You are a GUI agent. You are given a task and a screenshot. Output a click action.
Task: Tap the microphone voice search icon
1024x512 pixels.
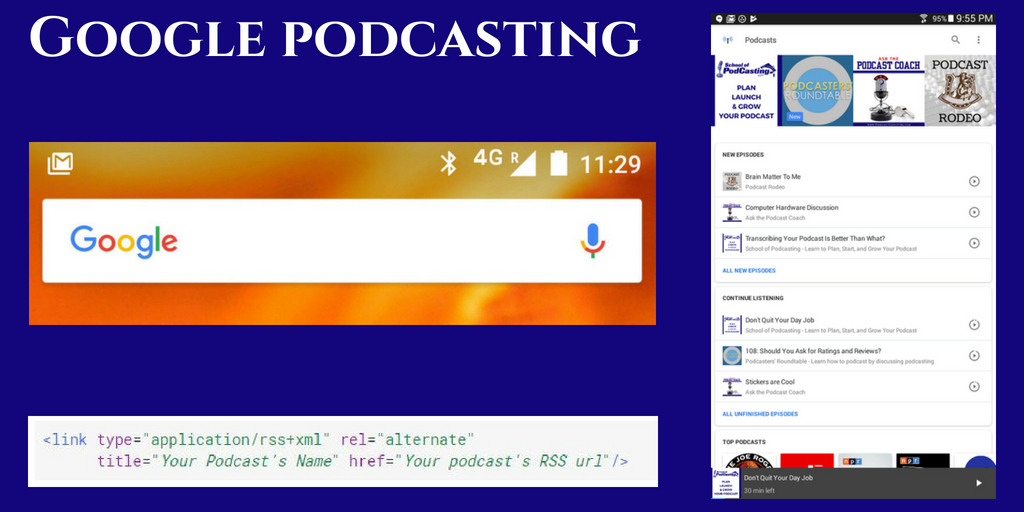[593, 240]
